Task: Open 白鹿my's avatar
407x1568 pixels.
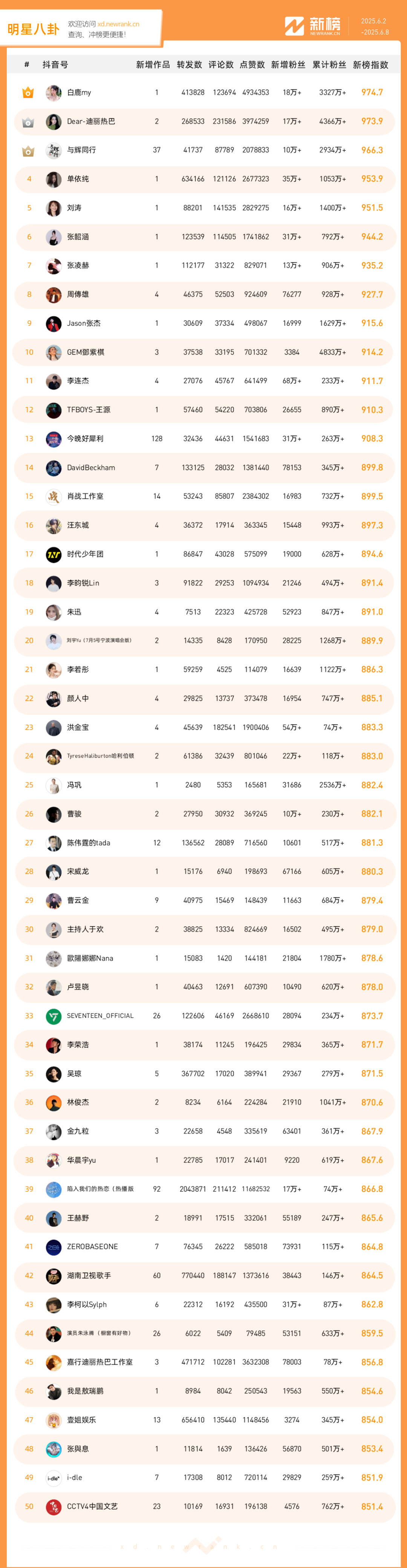Action: (x=54, y=92)
